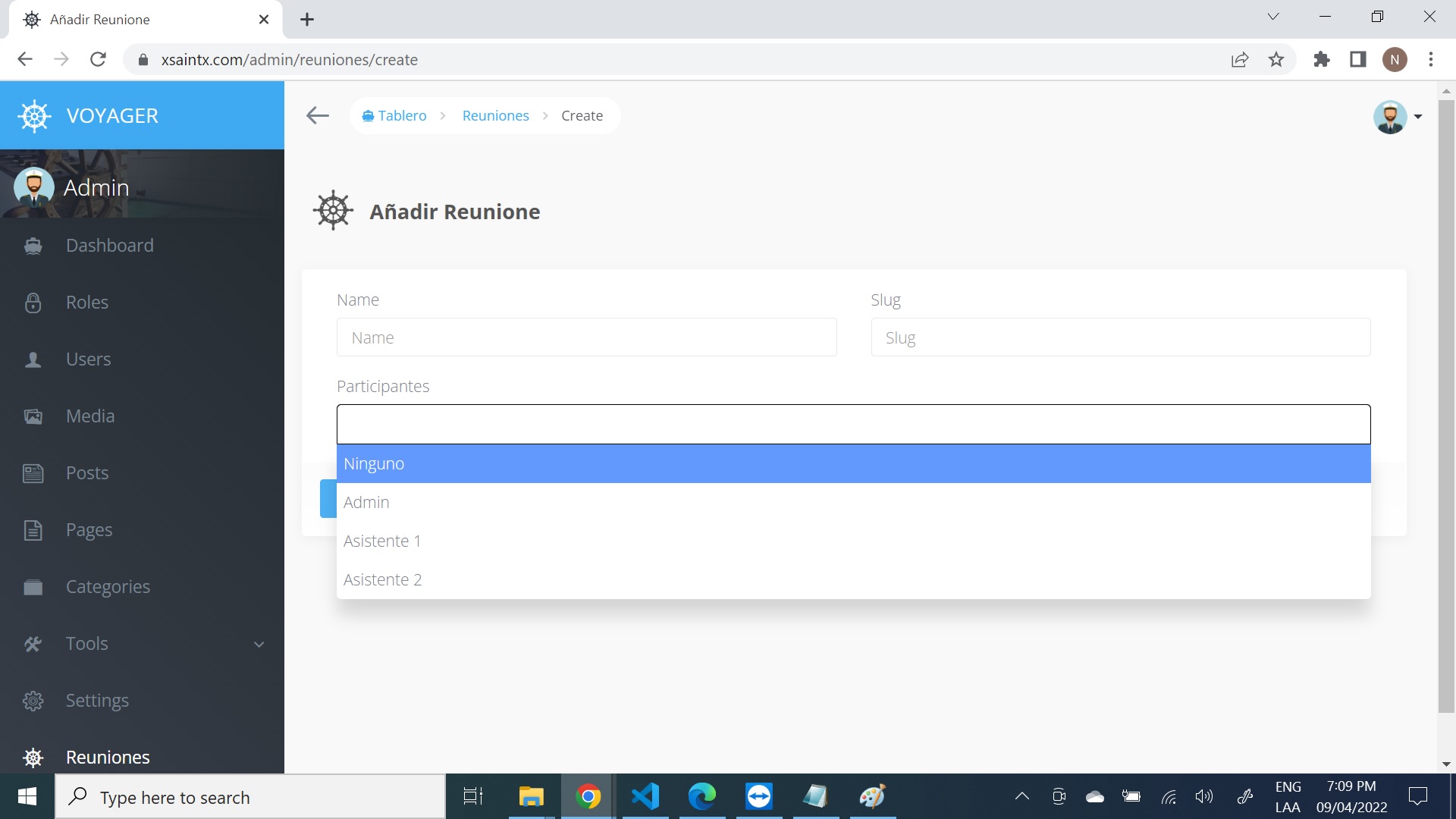Image resolution: width=1456 pixels, height=819 pixels.
Task: Pick Admin in the participants list
Action: pyautogui.click(x=853, y=502)
